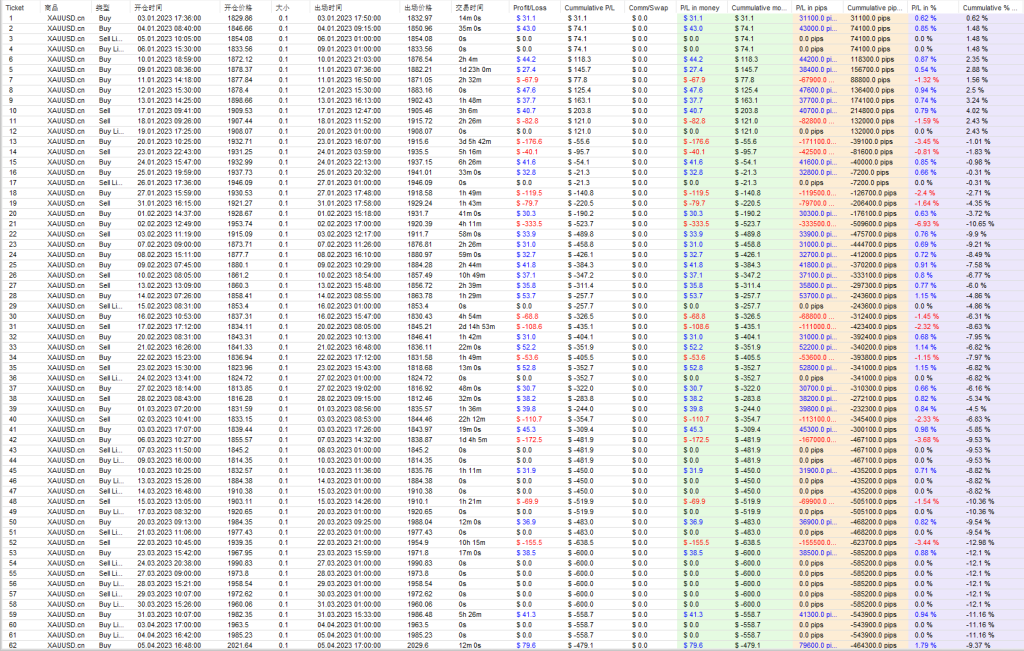Click the Ticket column header
The image size is (1024, 651).
(15, 6)
